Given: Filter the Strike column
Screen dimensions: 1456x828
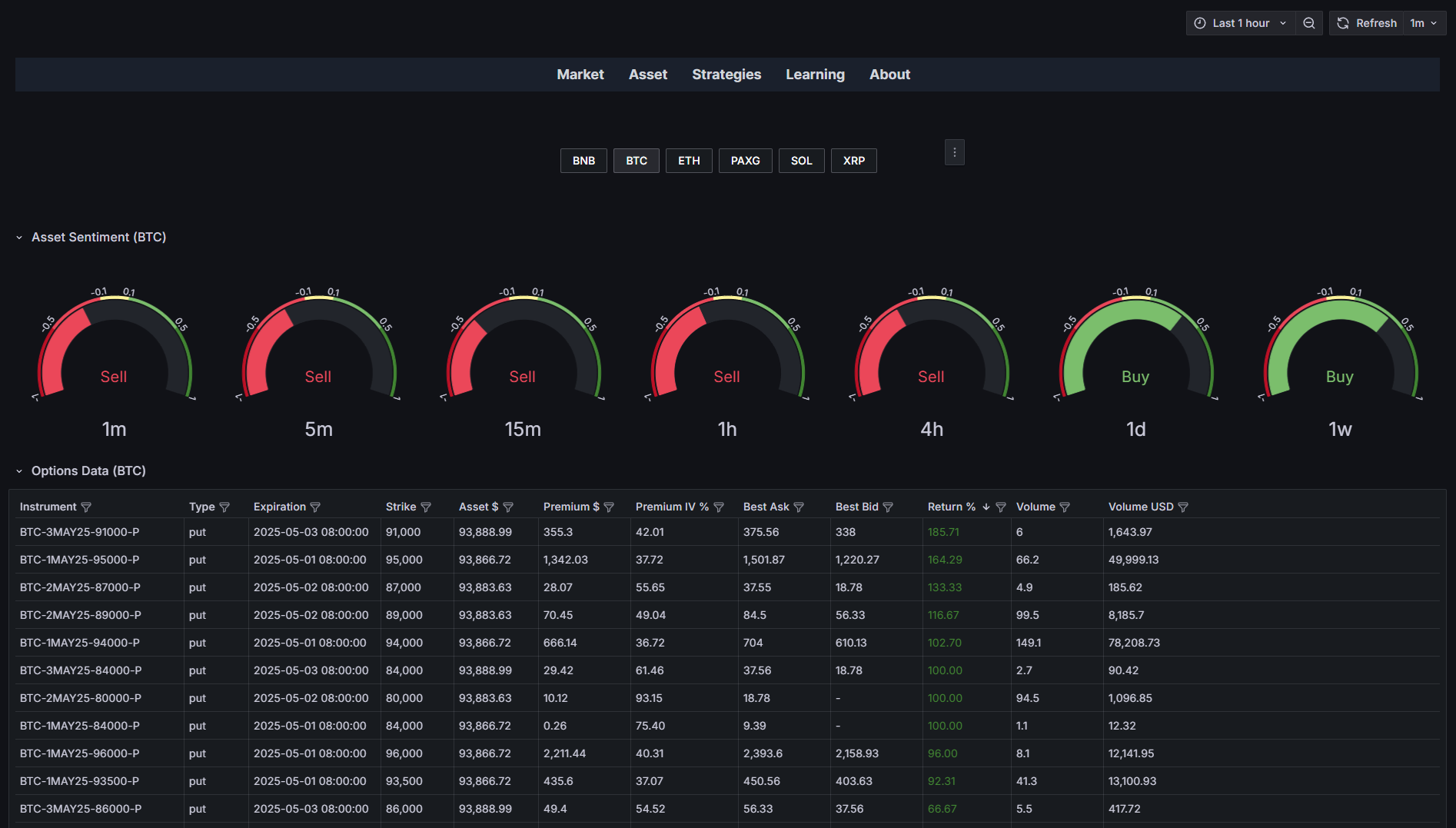Looking at the screenshot, I should [426, 507].
